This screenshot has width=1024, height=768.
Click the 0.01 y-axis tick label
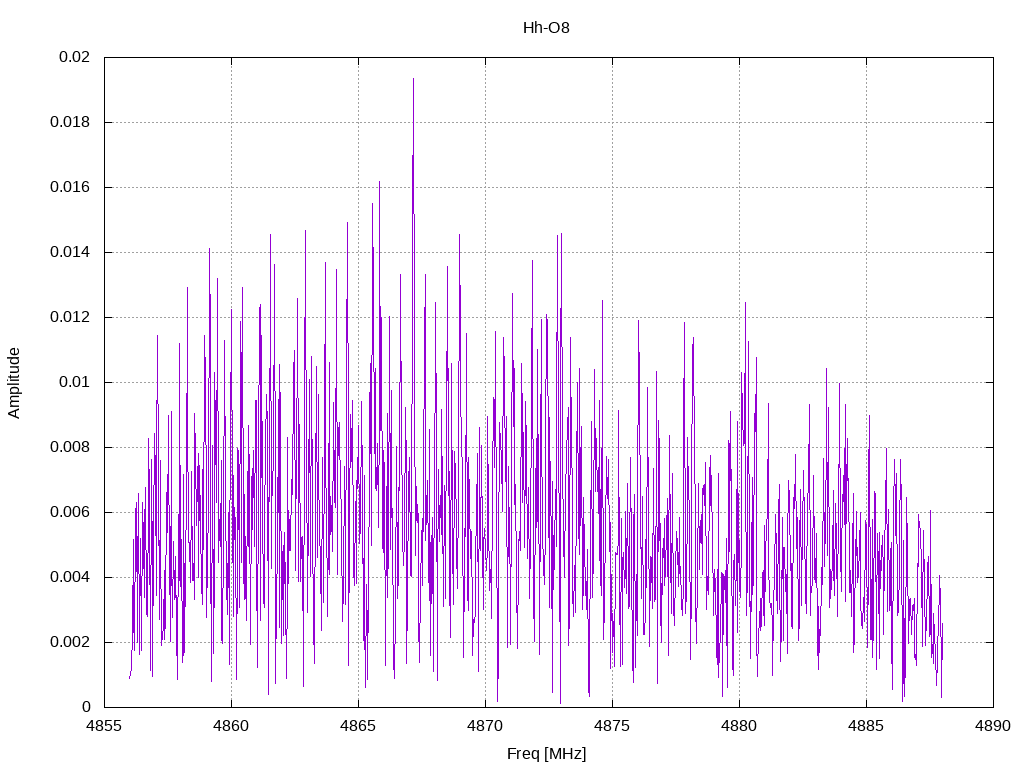[74, 382]
